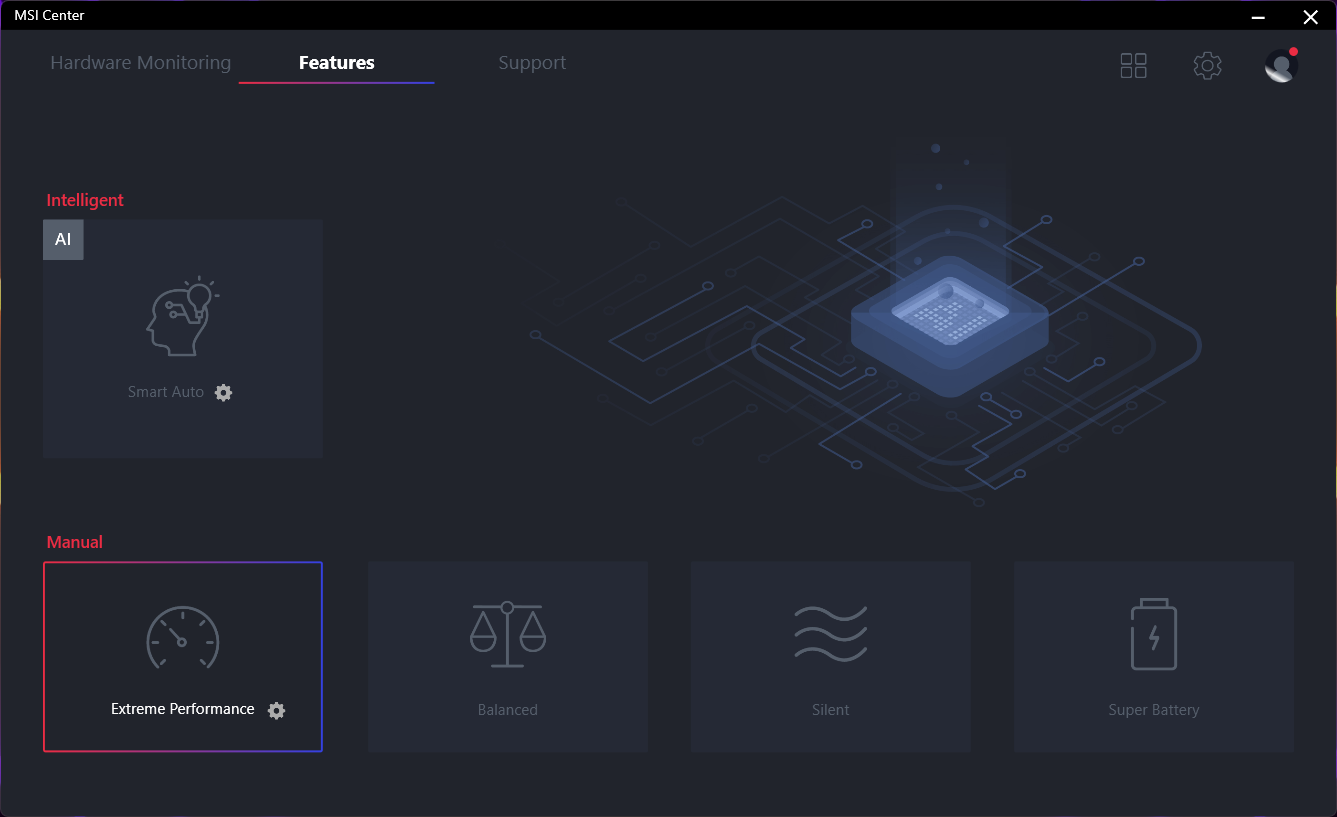The image size is (1337, 817).
Task: Select the Balanced scales icon
Action: [508, 635]
